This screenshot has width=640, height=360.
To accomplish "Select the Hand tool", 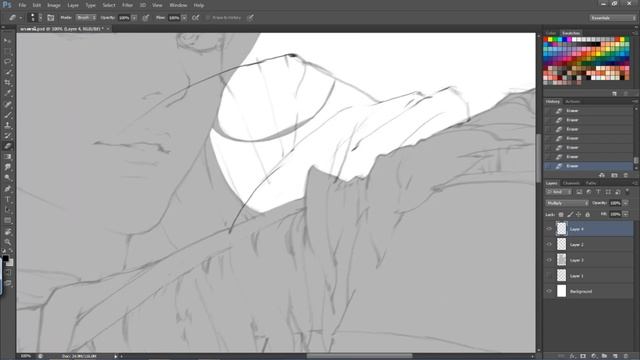I will tap(7, 231).
